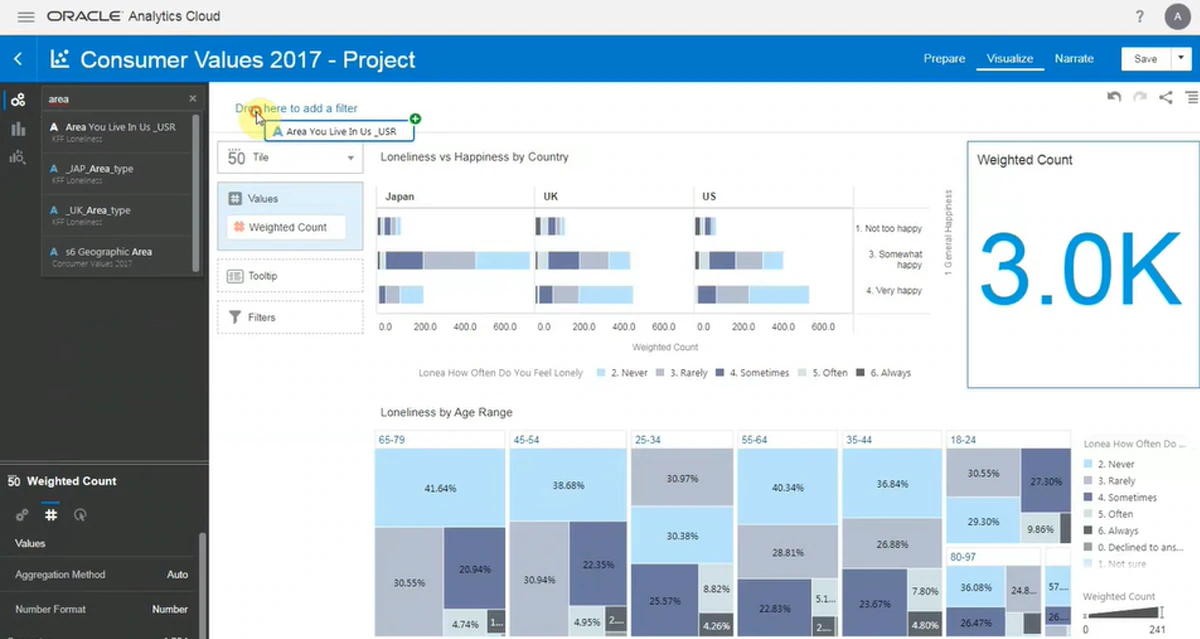Click the Share icon
The height and width of the screenshot is (639, 1200).
(x=1166, y=97)
